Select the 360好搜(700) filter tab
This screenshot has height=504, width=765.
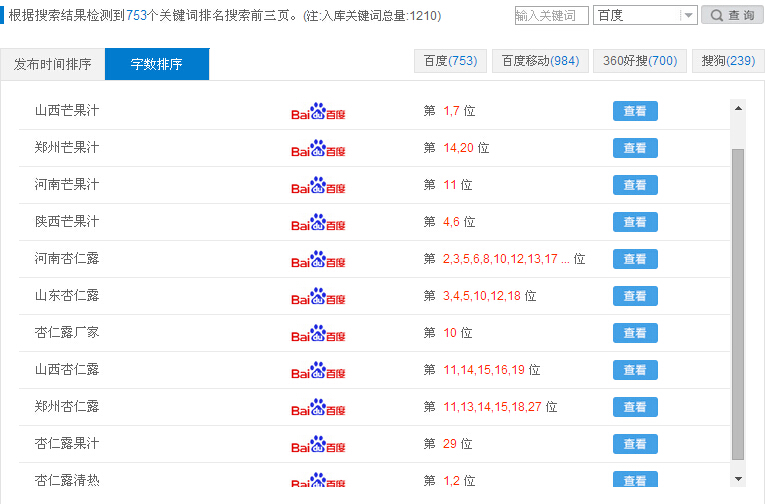[x=640, y=61]
